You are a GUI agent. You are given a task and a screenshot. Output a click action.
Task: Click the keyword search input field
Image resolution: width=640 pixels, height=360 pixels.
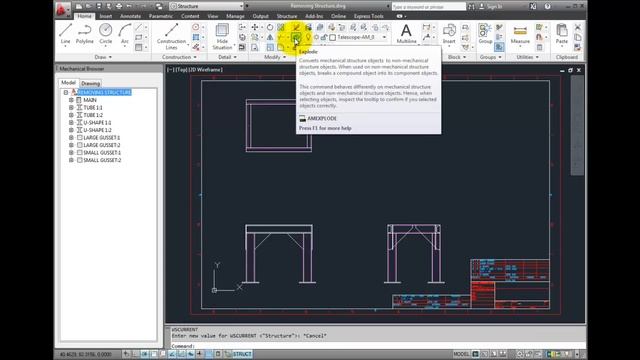[429, 7]
